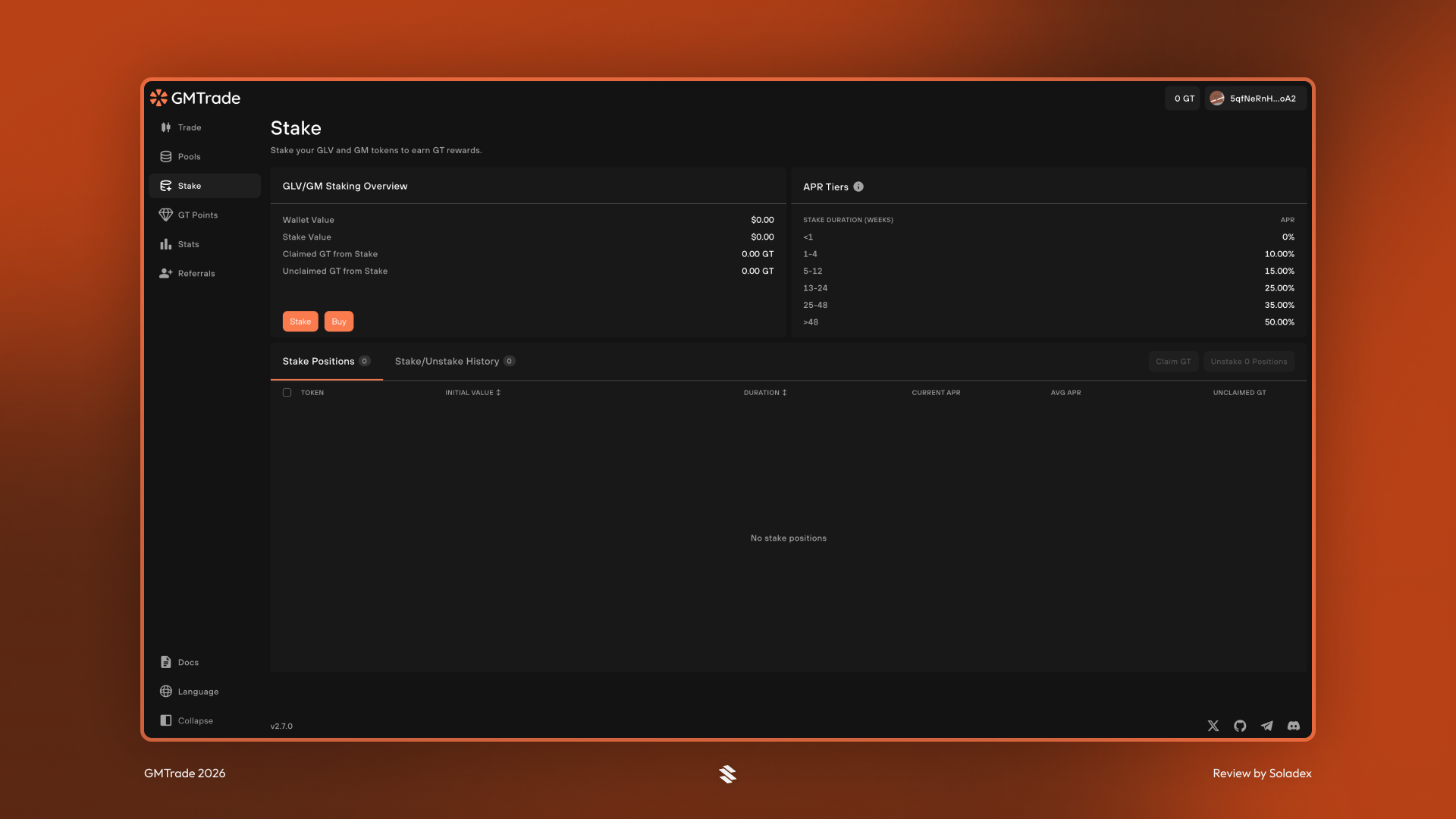
Task: Click the GMTrade logo
Action: tap(195, 98)
